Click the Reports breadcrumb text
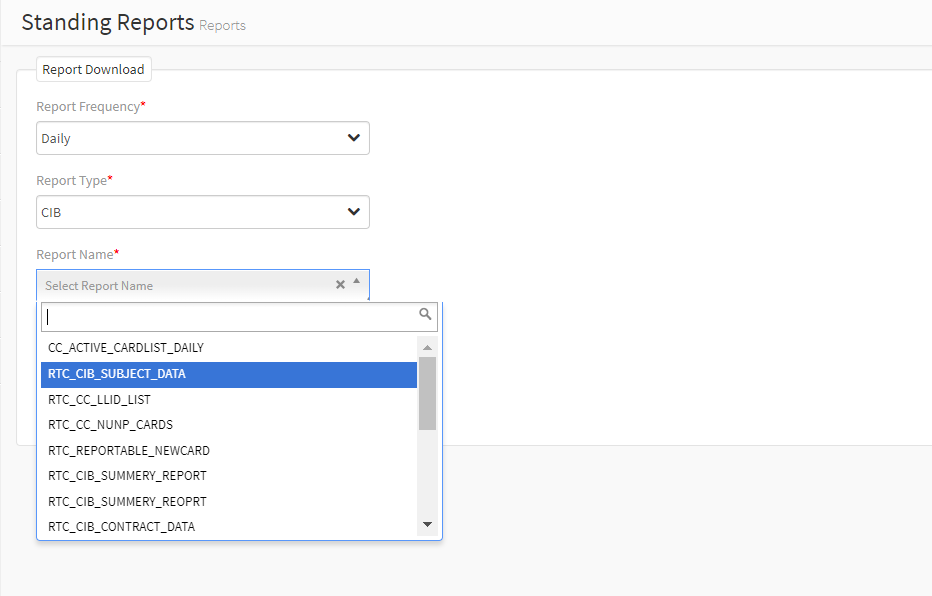932x596 pixels. (x=222, y=26)
